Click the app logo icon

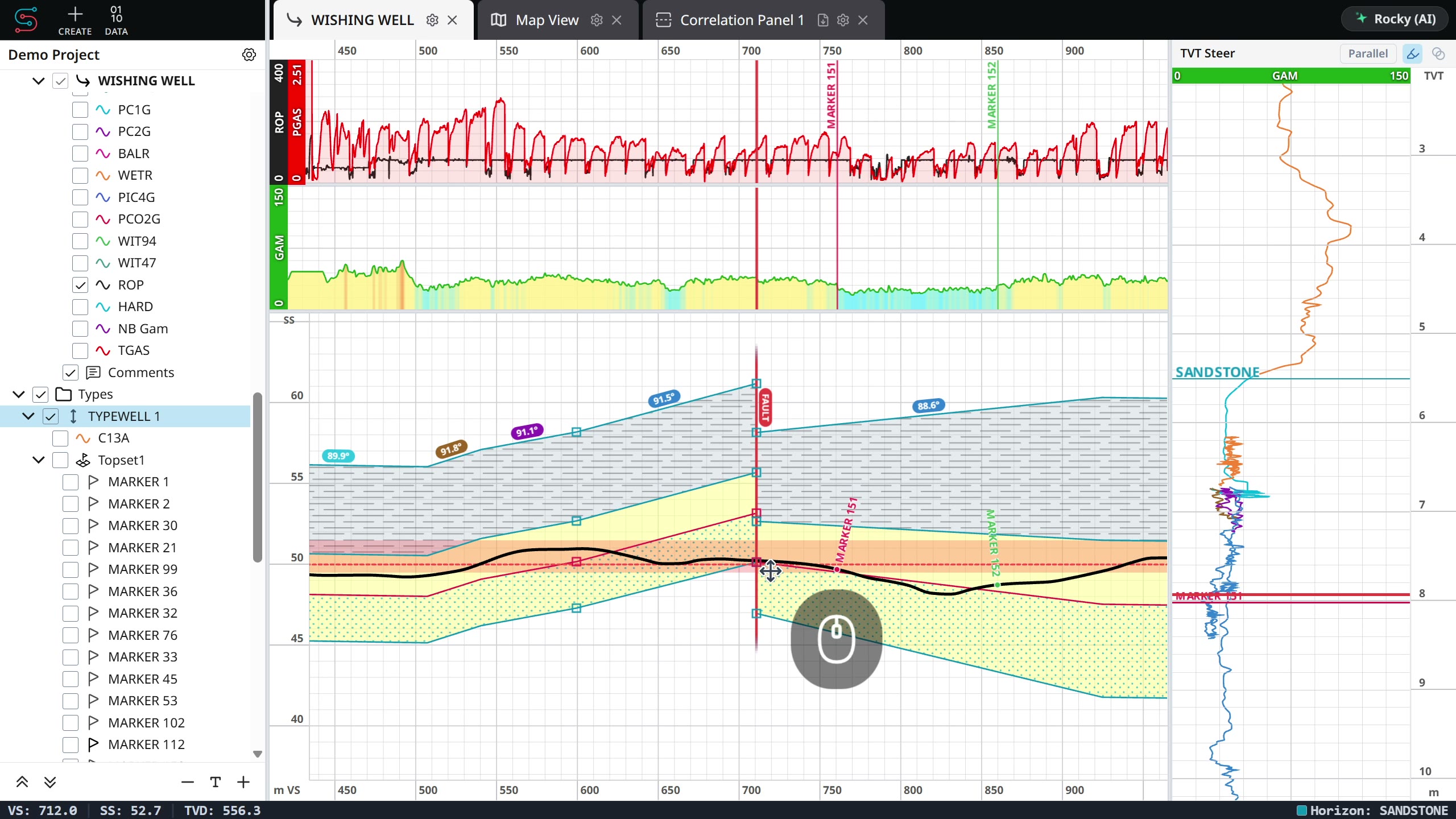click(26, 20)
